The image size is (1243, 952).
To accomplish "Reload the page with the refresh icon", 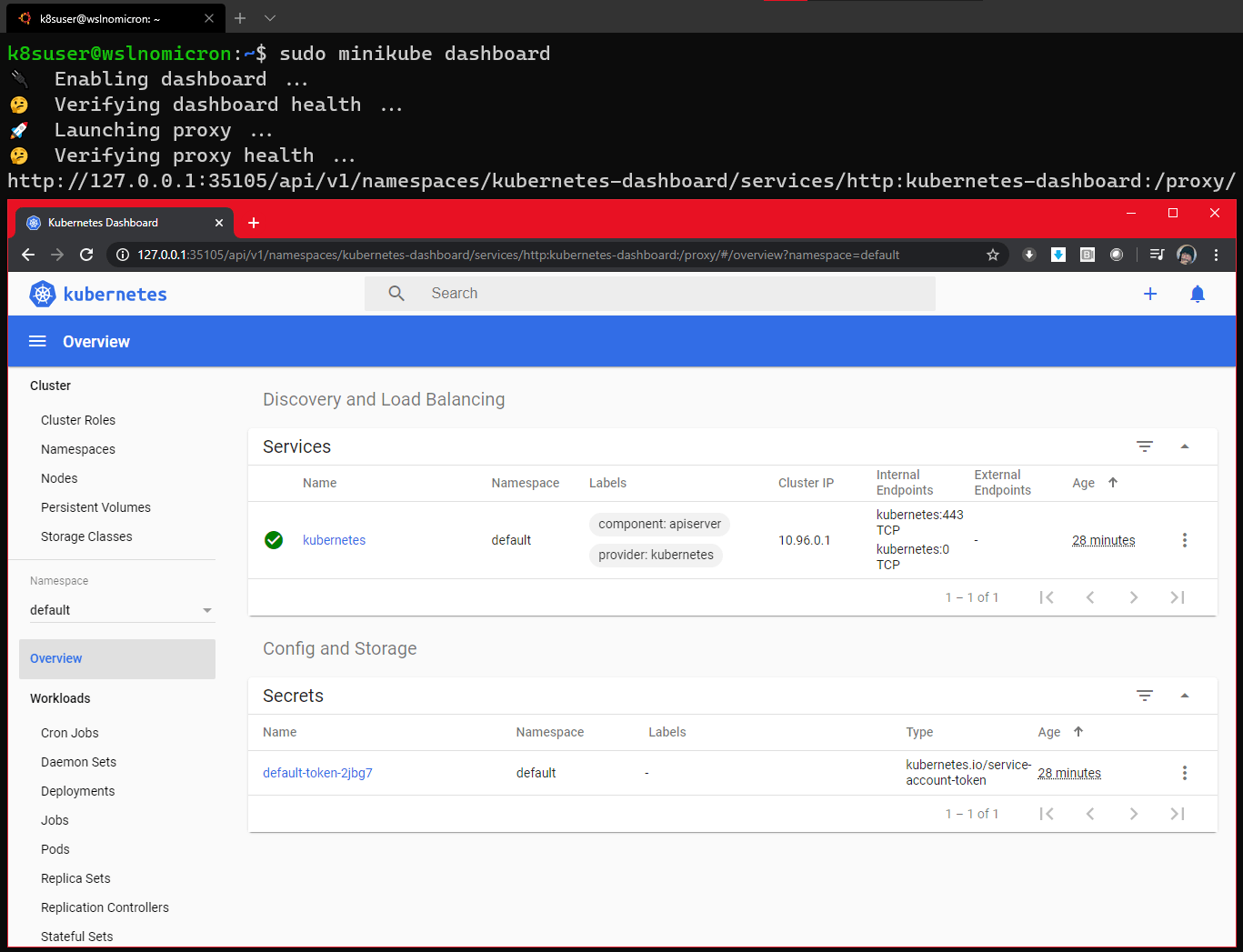I will [x=86, y=255].
